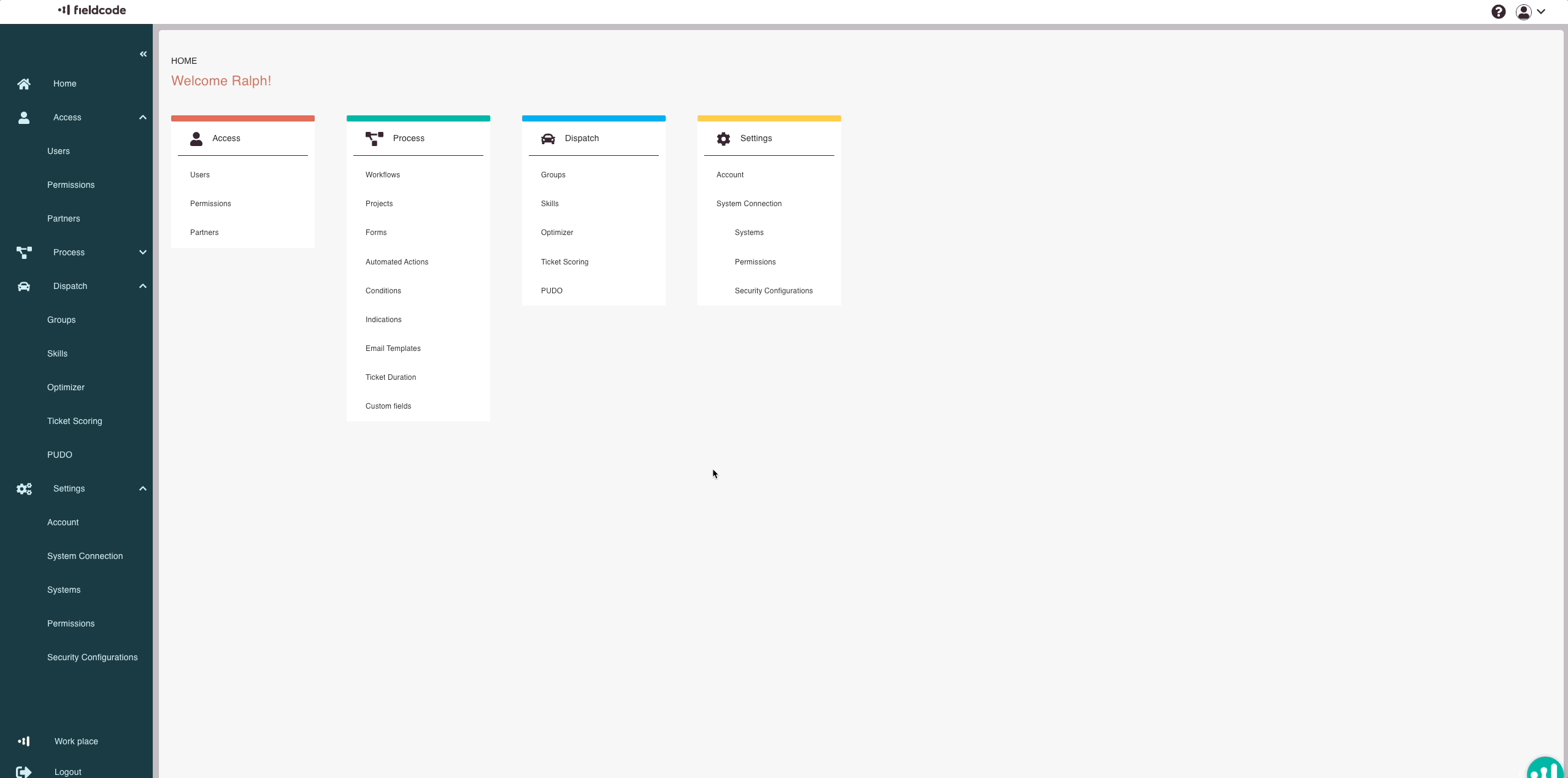1568x778 pixels.
Task: Open System Connection on the Settings card
Action: (x=749, y=204)
